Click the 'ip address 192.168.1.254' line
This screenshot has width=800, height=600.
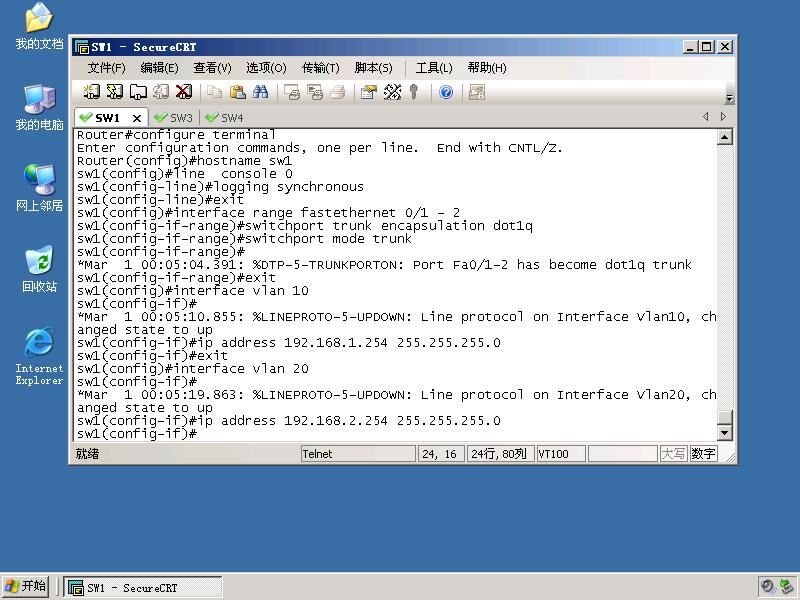289,343
